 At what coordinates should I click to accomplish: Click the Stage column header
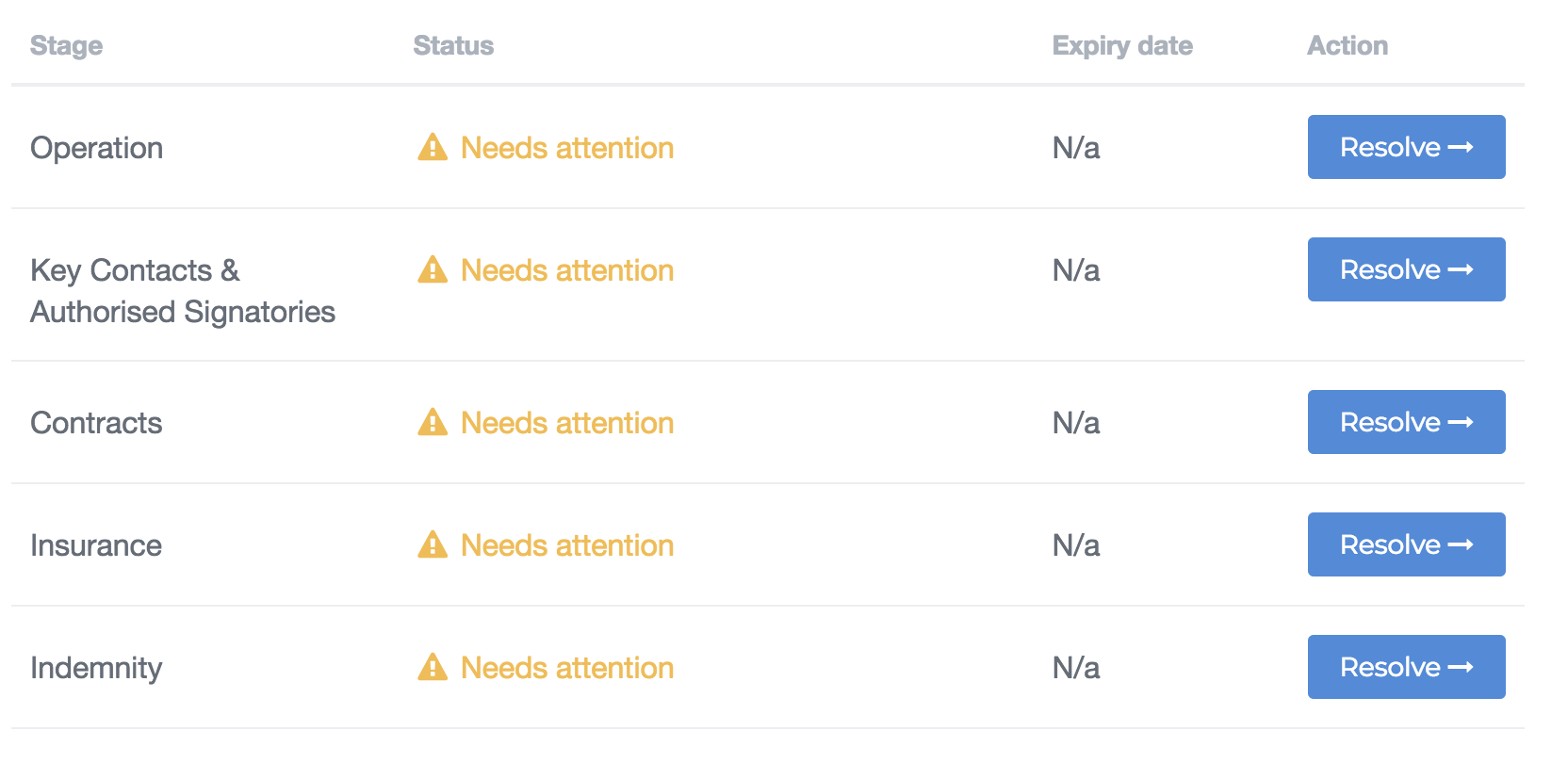pyautogui.click(x=66, y=45)
